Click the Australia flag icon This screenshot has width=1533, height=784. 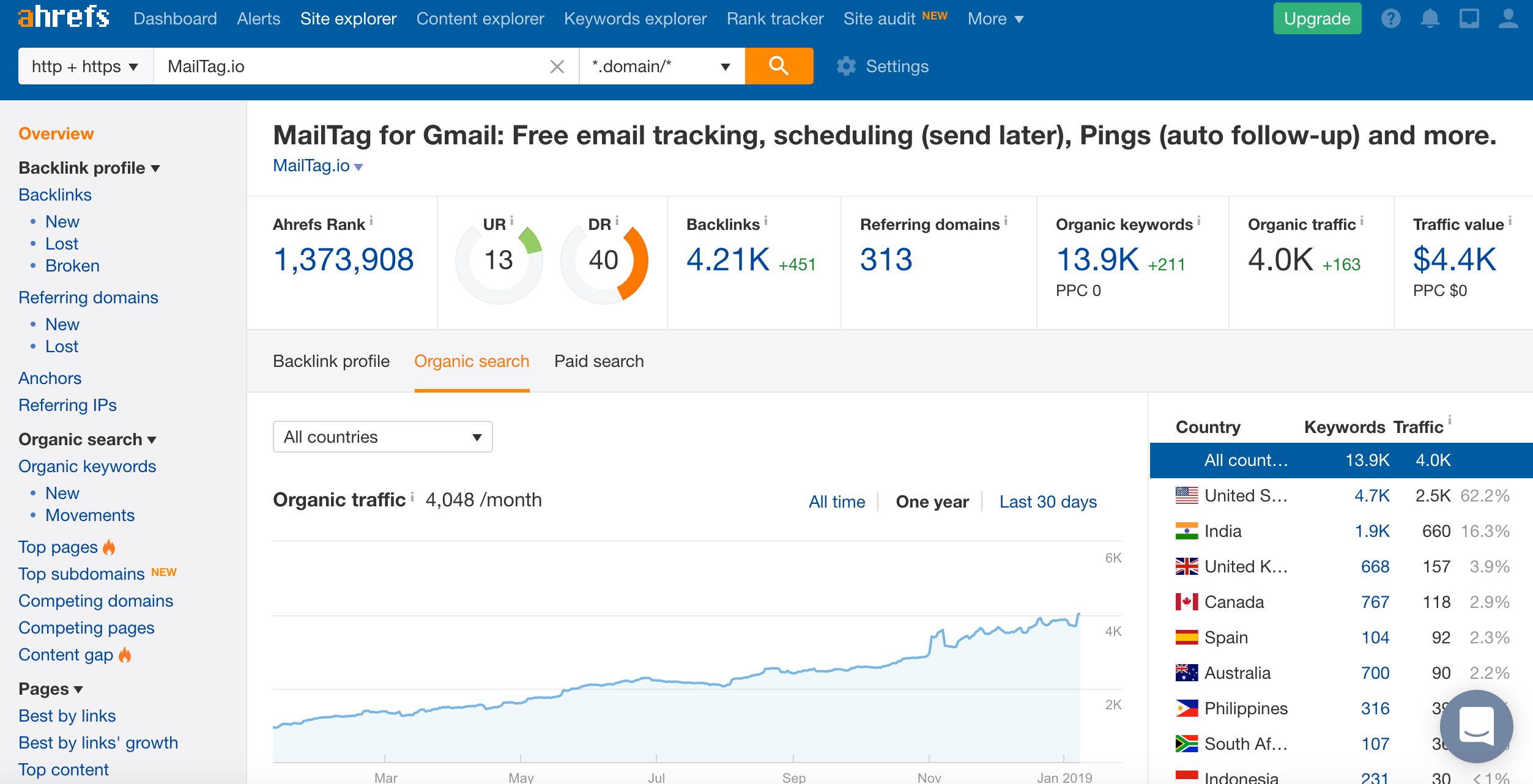pyautogui.click(x=1187, y=673)
